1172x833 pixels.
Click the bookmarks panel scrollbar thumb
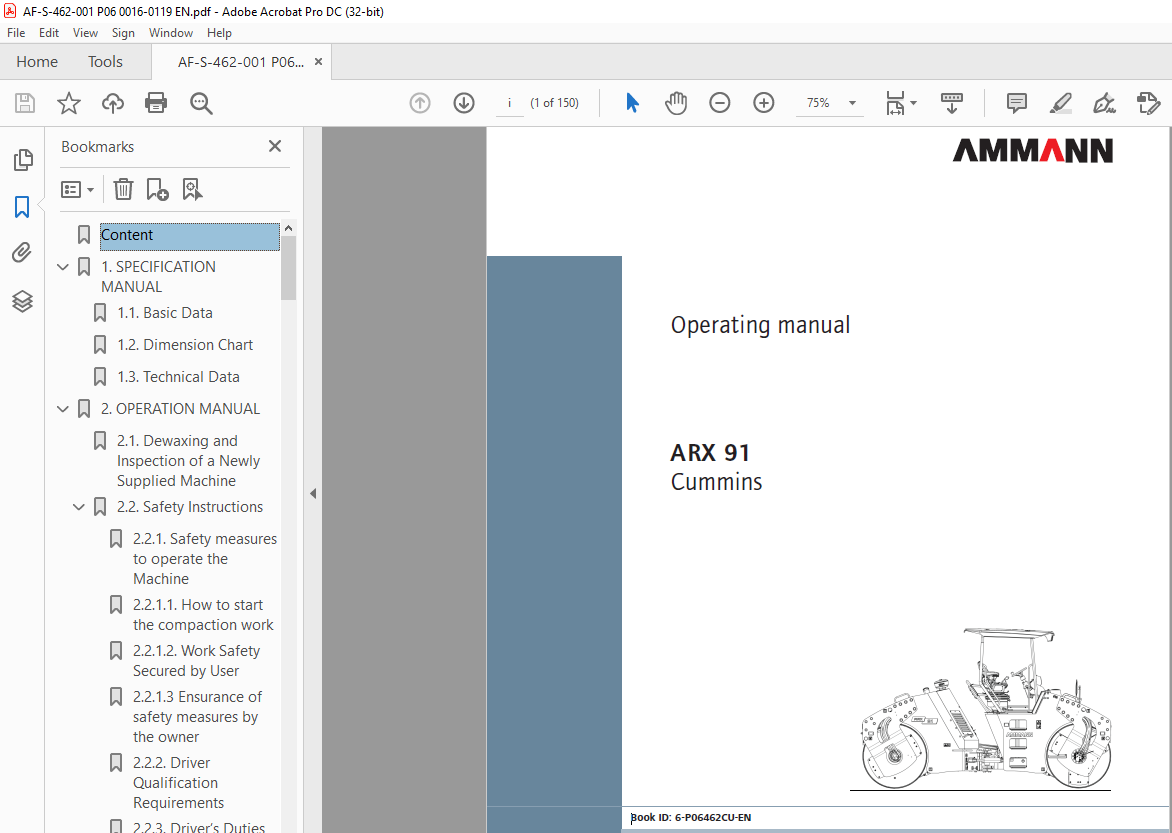[289, 268]
